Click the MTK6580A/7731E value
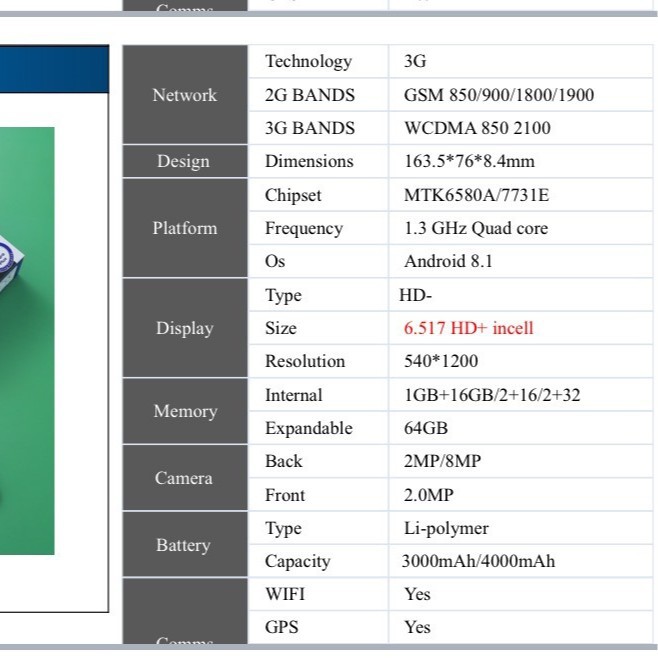This screenshot has width=658, height=658. pyautogui.click(x=476, y=195)
